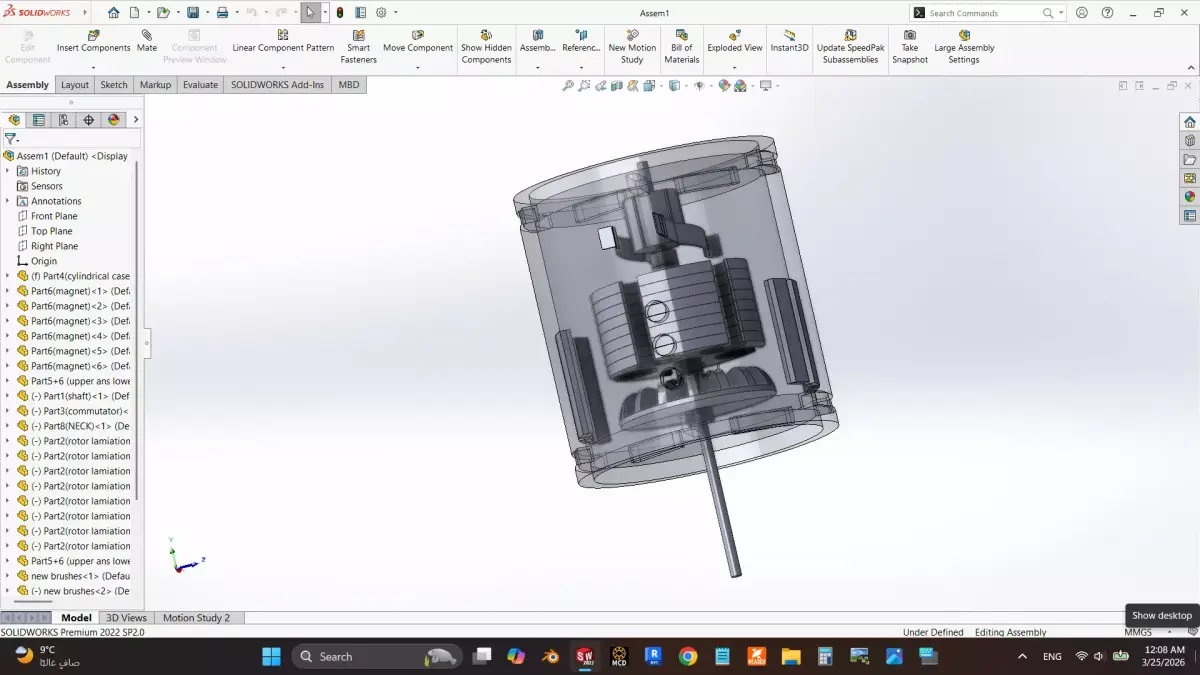Open the MBD tab
The image size is (1200, 675).
348,85
